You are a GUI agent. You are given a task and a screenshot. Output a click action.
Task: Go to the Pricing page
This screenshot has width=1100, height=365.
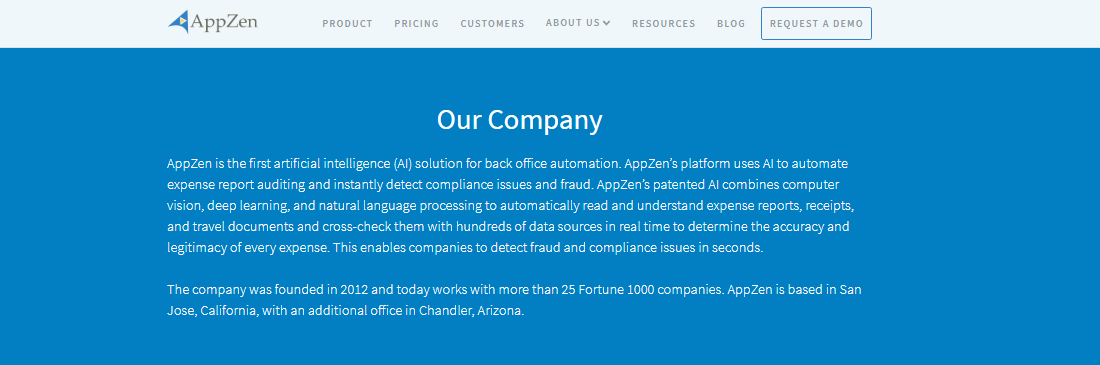click(417, 24)
